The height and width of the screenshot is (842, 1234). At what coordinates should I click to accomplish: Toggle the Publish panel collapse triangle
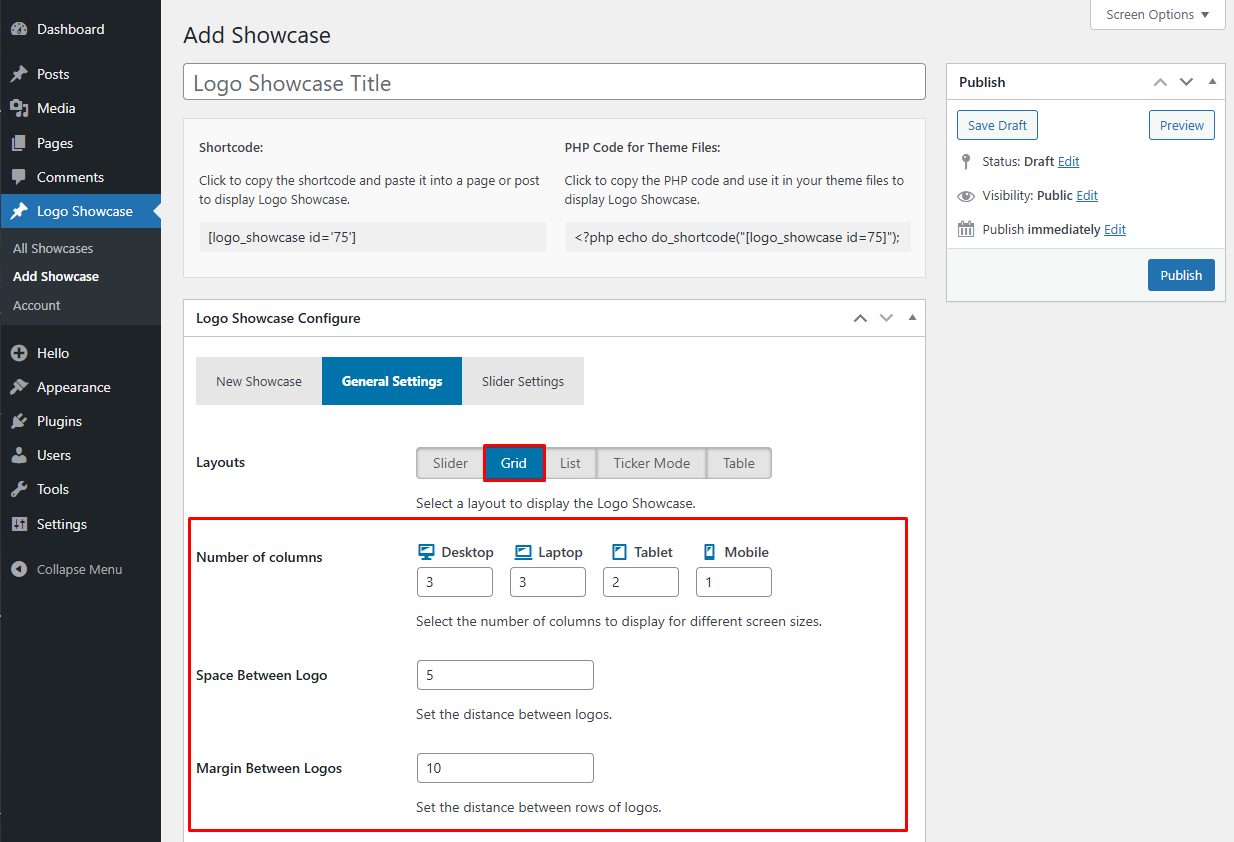point(1212,82)
